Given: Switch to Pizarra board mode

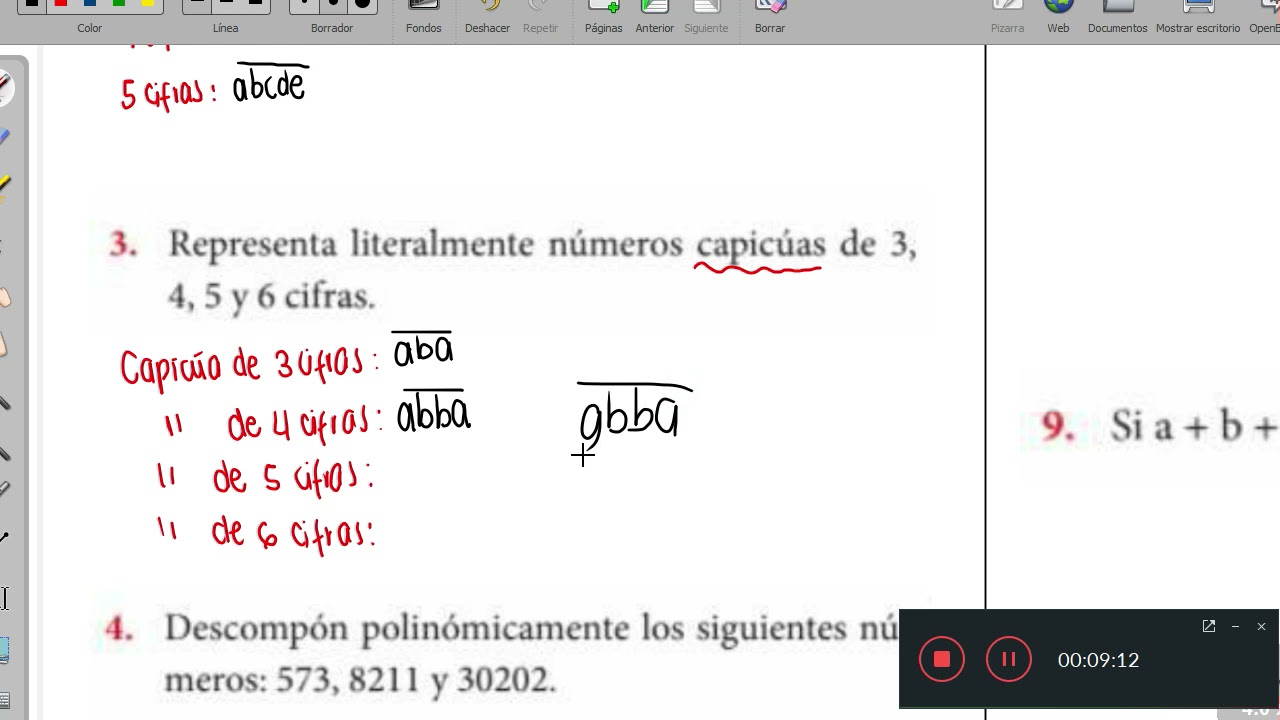Looking at the screenshot, I should click(x=1007, y=17).
